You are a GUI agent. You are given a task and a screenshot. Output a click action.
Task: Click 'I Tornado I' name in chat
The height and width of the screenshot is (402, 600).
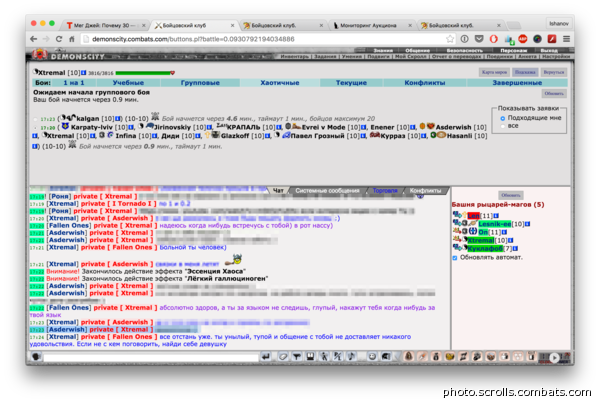[131, 203]
